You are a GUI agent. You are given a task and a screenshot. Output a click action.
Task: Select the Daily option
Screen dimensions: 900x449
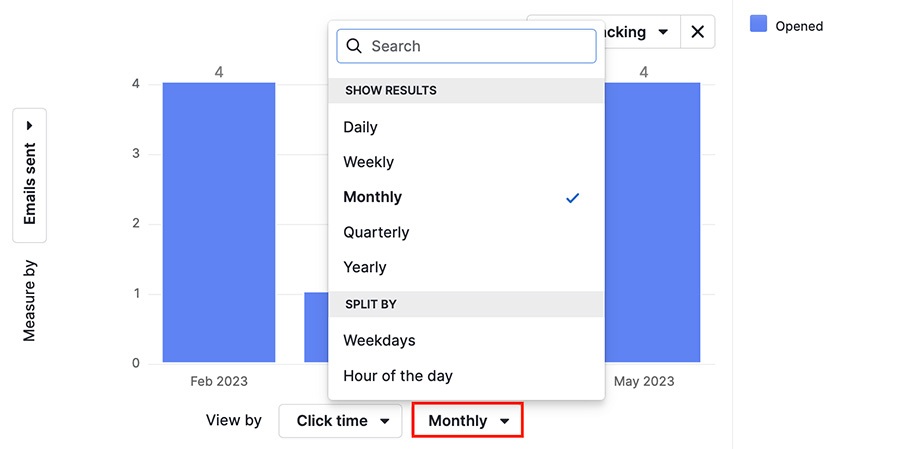click(361, 127)
